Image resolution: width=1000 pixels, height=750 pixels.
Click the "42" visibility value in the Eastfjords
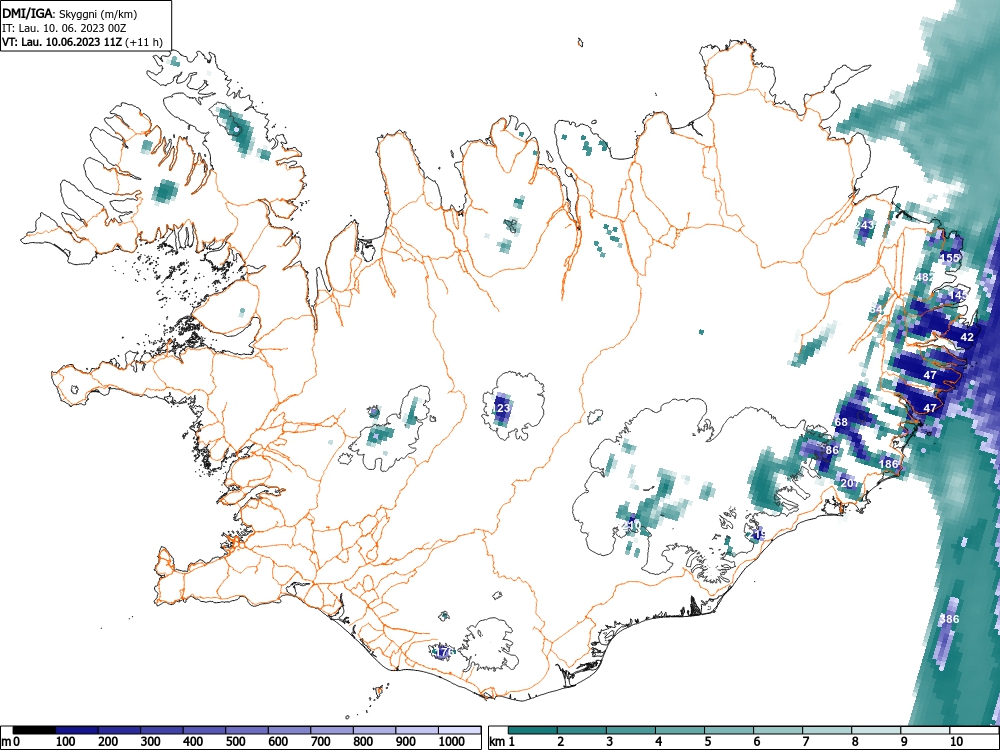(x=967, y=337)
